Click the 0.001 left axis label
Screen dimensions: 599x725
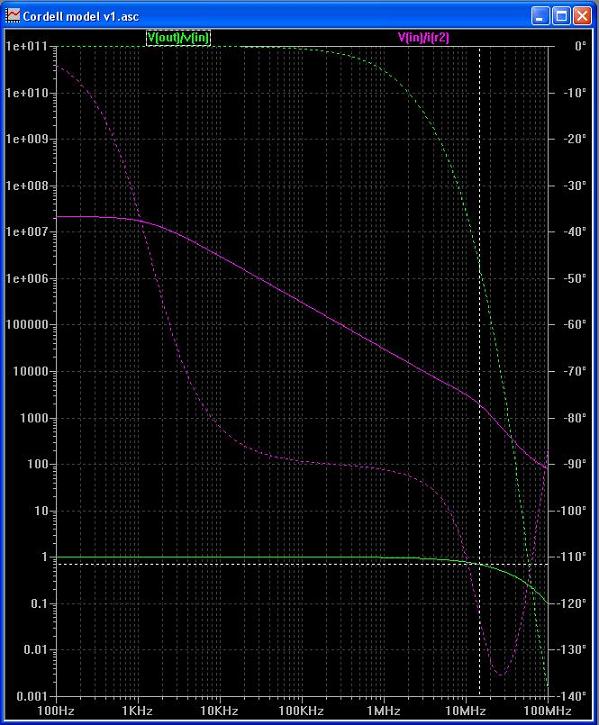click(x=32, y=696)
